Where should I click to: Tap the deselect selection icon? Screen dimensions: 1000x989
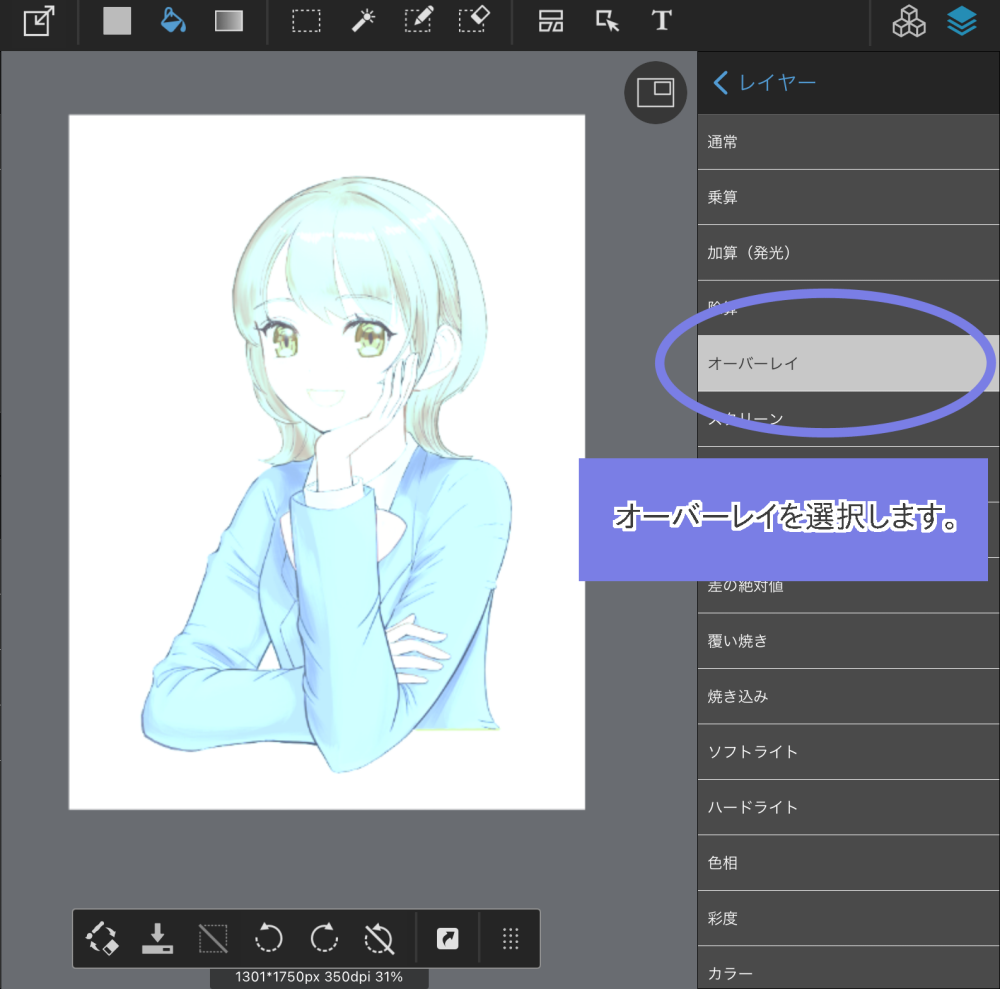213,939
